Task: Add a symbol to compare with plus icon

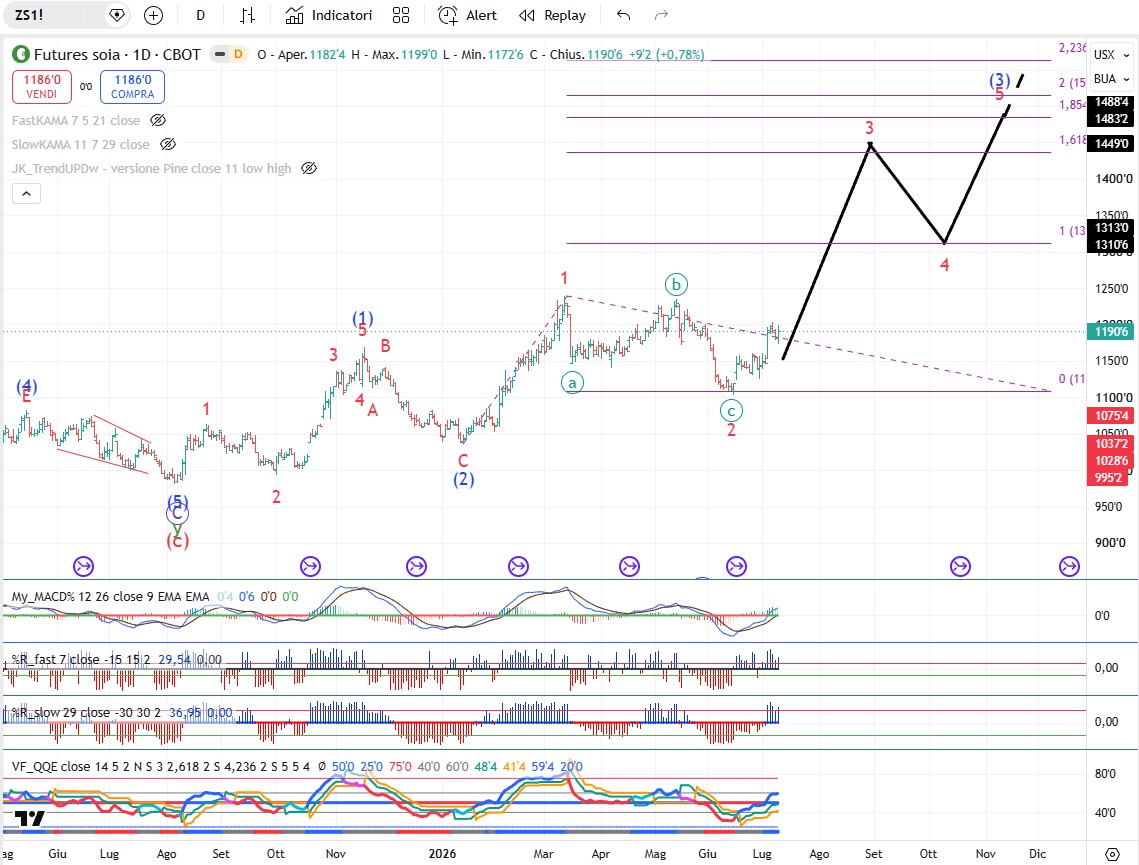Action: coord(153,15)
